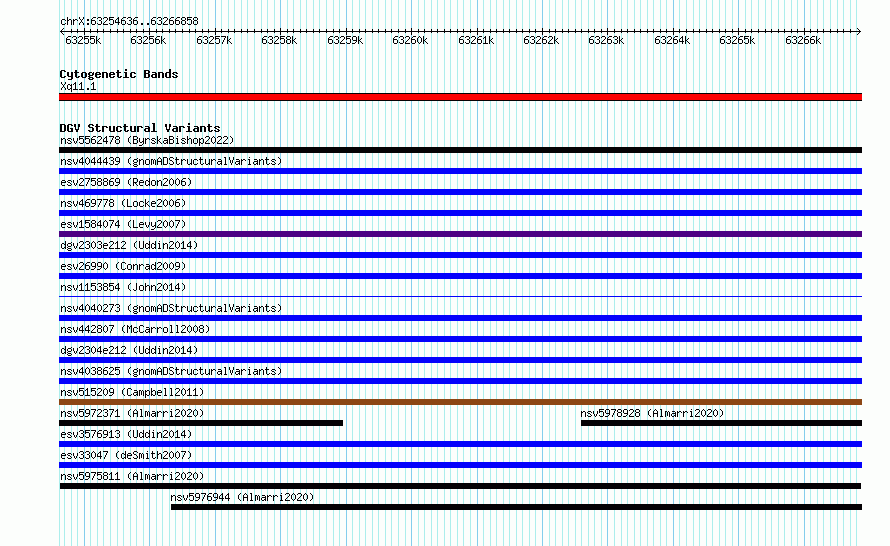Click the dgv2303e212 blue bar
The width and height of the screenshot is (890, 546).
pos(460,255)
